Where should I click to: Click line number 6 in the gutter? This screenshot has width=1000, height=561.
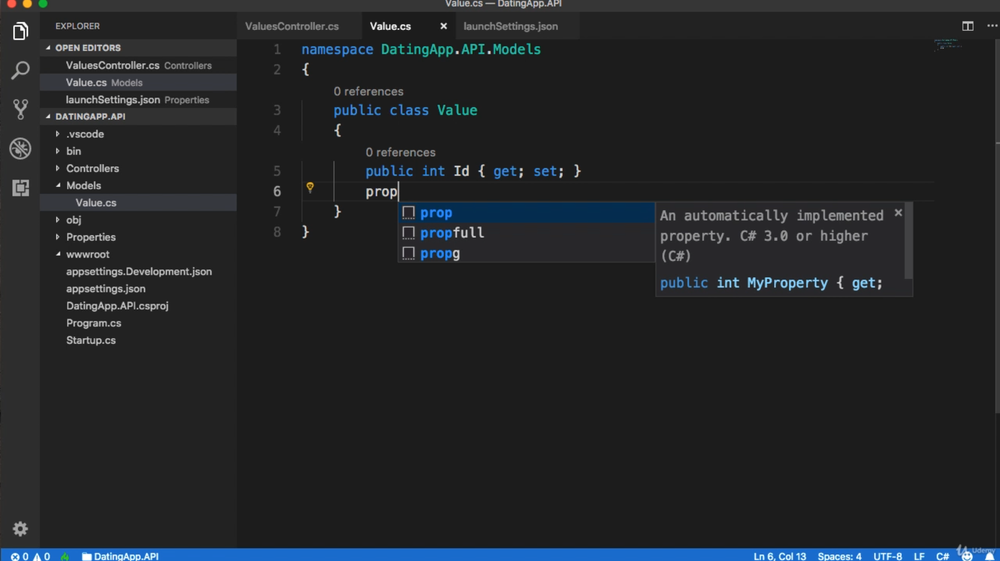click(277, 191)
